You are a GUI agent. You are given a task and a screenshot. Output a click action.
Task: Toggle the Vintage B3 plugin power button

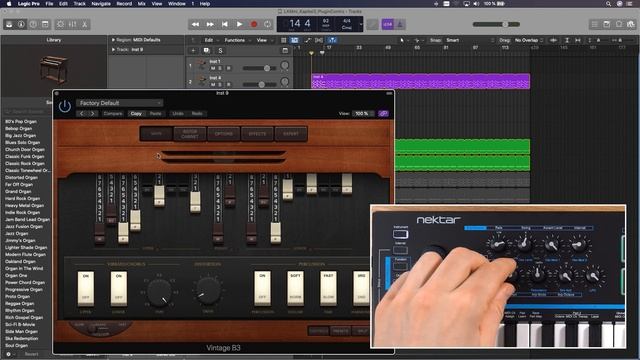(x=64, y=107)
